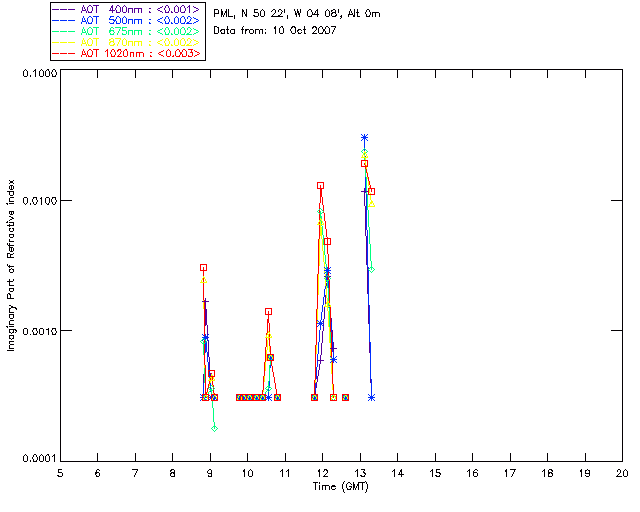Click the blue asterisk at baseline after 13 GMT
640x512 pixels.
(371, 397)
